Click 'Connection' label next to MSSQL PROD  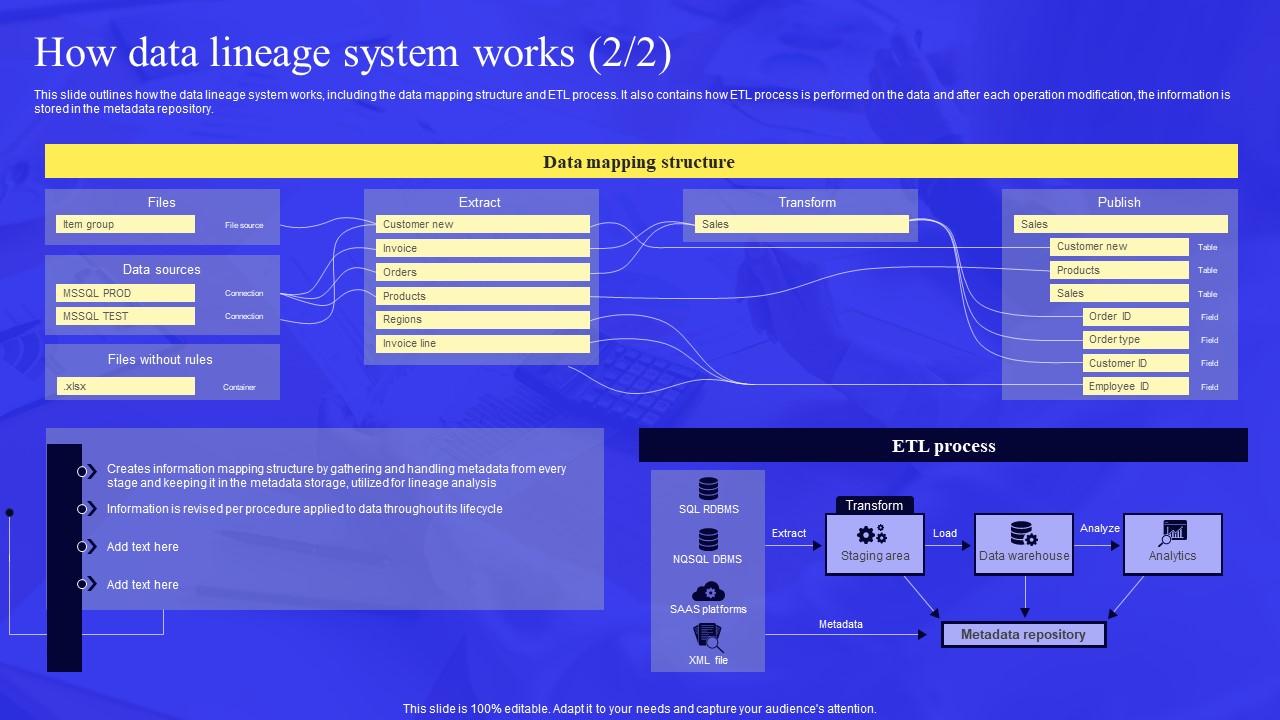click(x=244, y=293)
